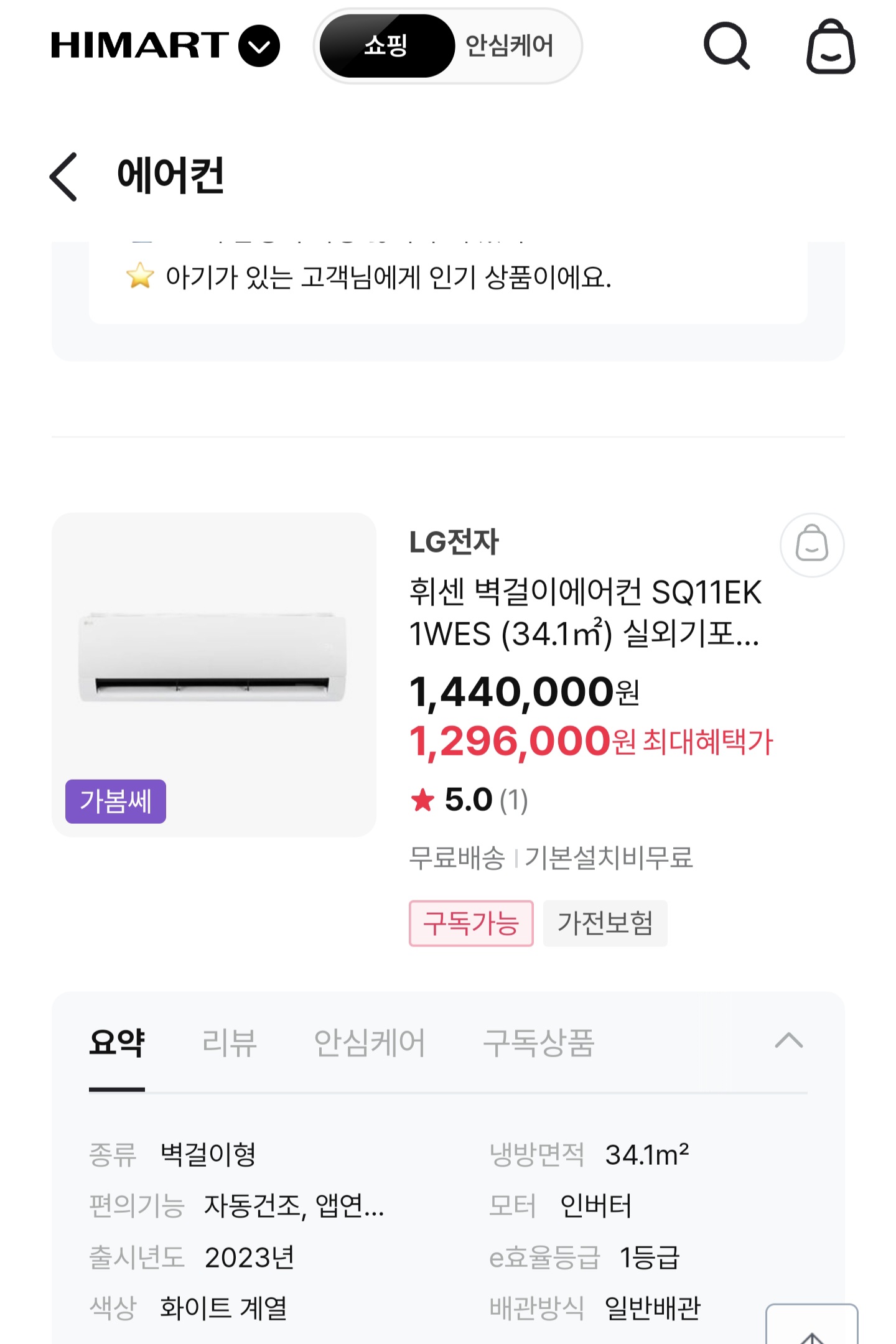
Task: Collapse the product summary panel
Action: (788, 1040)
